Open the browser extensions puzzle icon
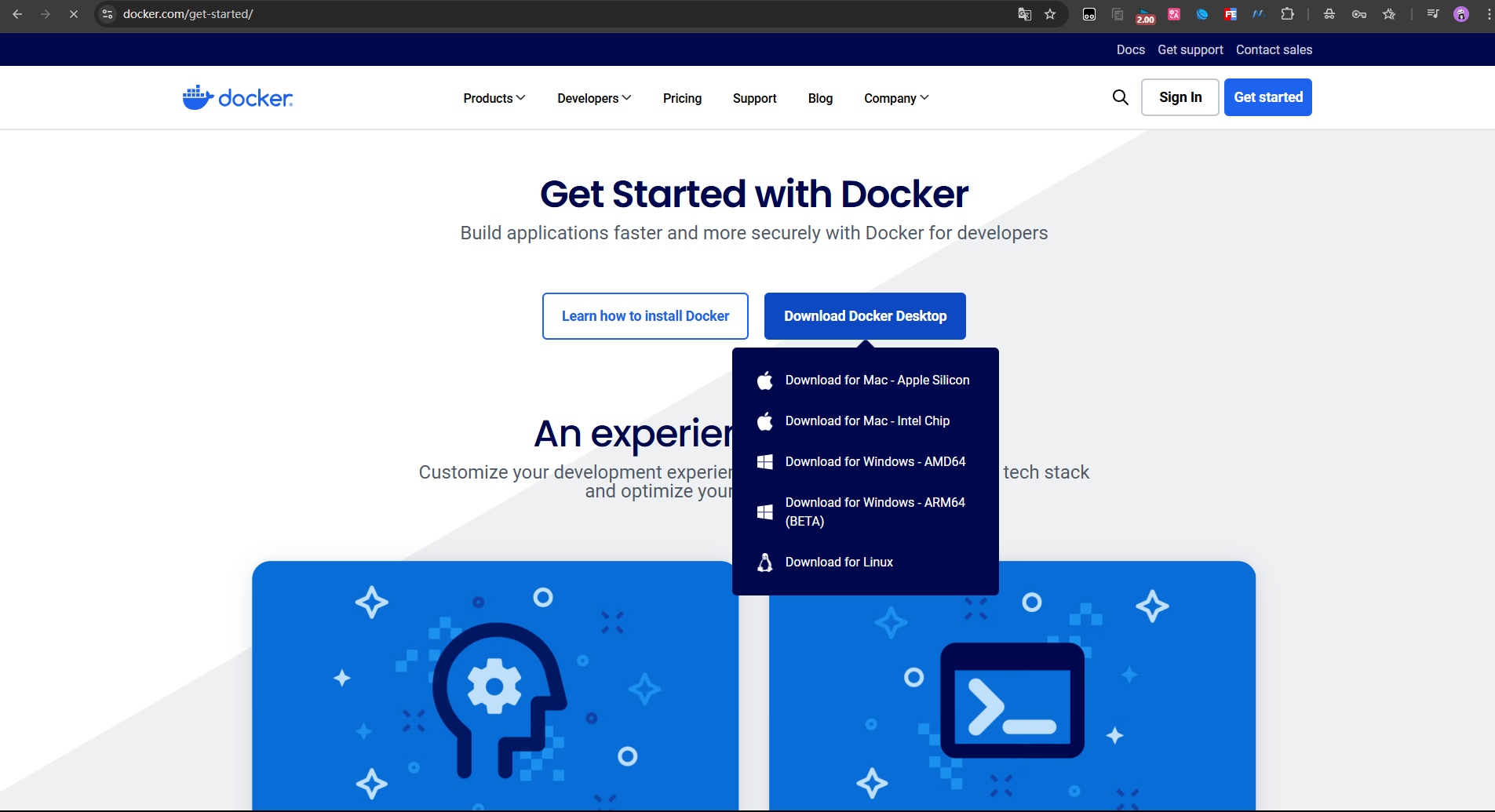1495x812 pixels. click(x=1286, y=14)
